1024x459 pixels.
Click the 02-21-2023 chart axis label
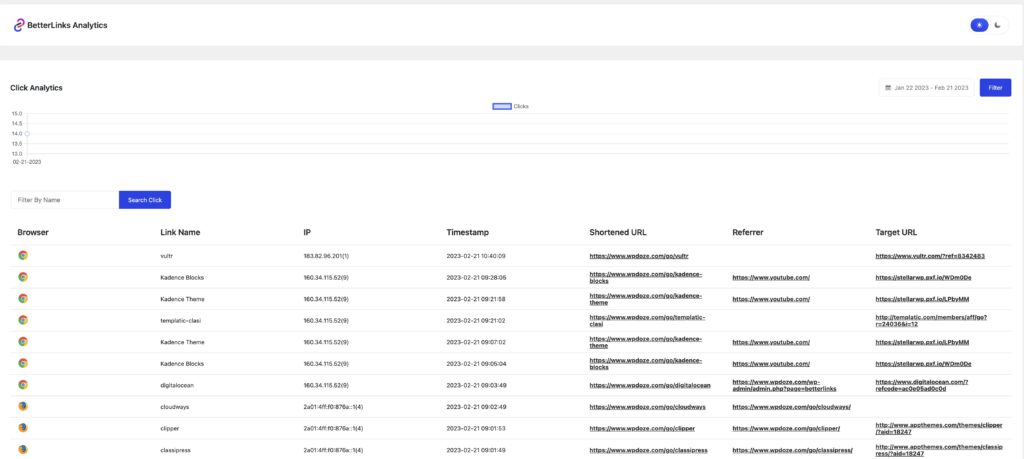(27, 162)
